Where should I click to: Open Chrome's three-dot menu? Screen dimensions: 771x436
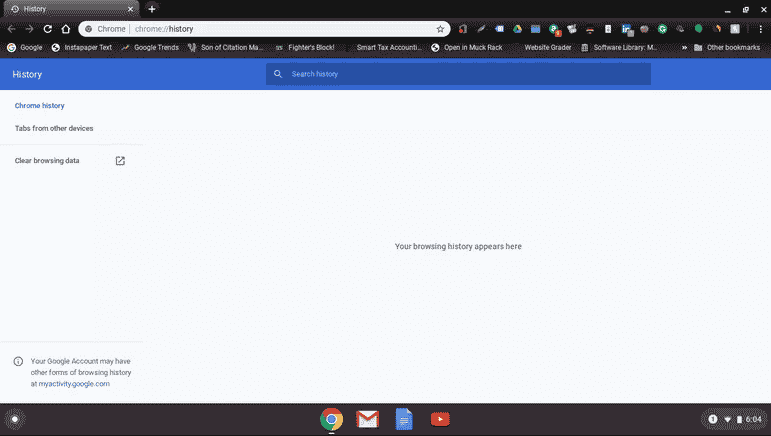(x=761, y=29)
